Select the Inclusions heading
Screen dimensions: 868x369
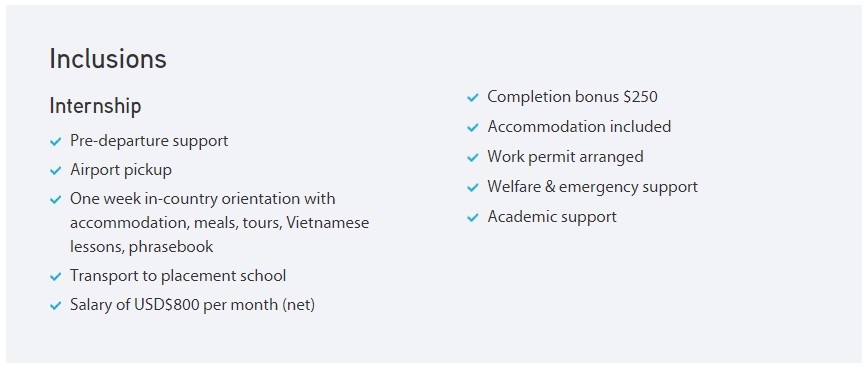[108, 59]
